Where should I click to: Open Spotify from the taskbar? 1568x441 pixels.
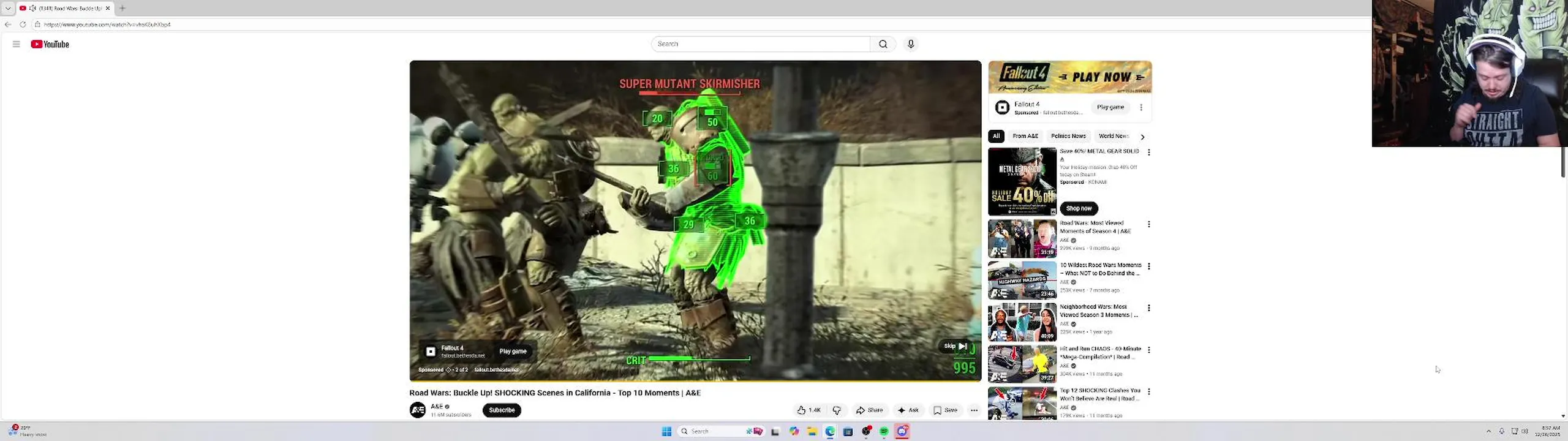884,431
